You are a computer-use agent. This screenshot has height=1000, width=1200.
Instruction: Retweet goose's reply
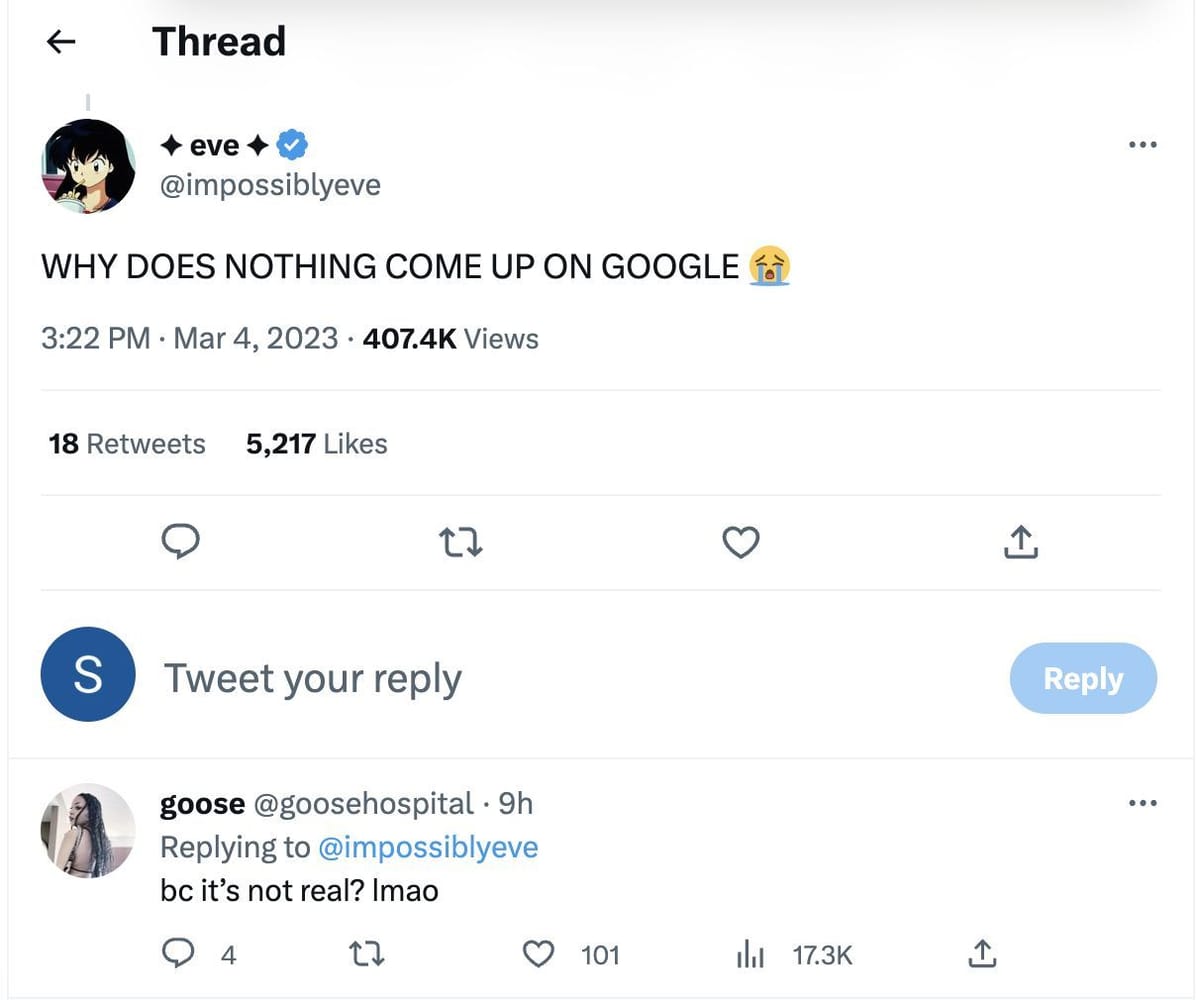(367, 954)
